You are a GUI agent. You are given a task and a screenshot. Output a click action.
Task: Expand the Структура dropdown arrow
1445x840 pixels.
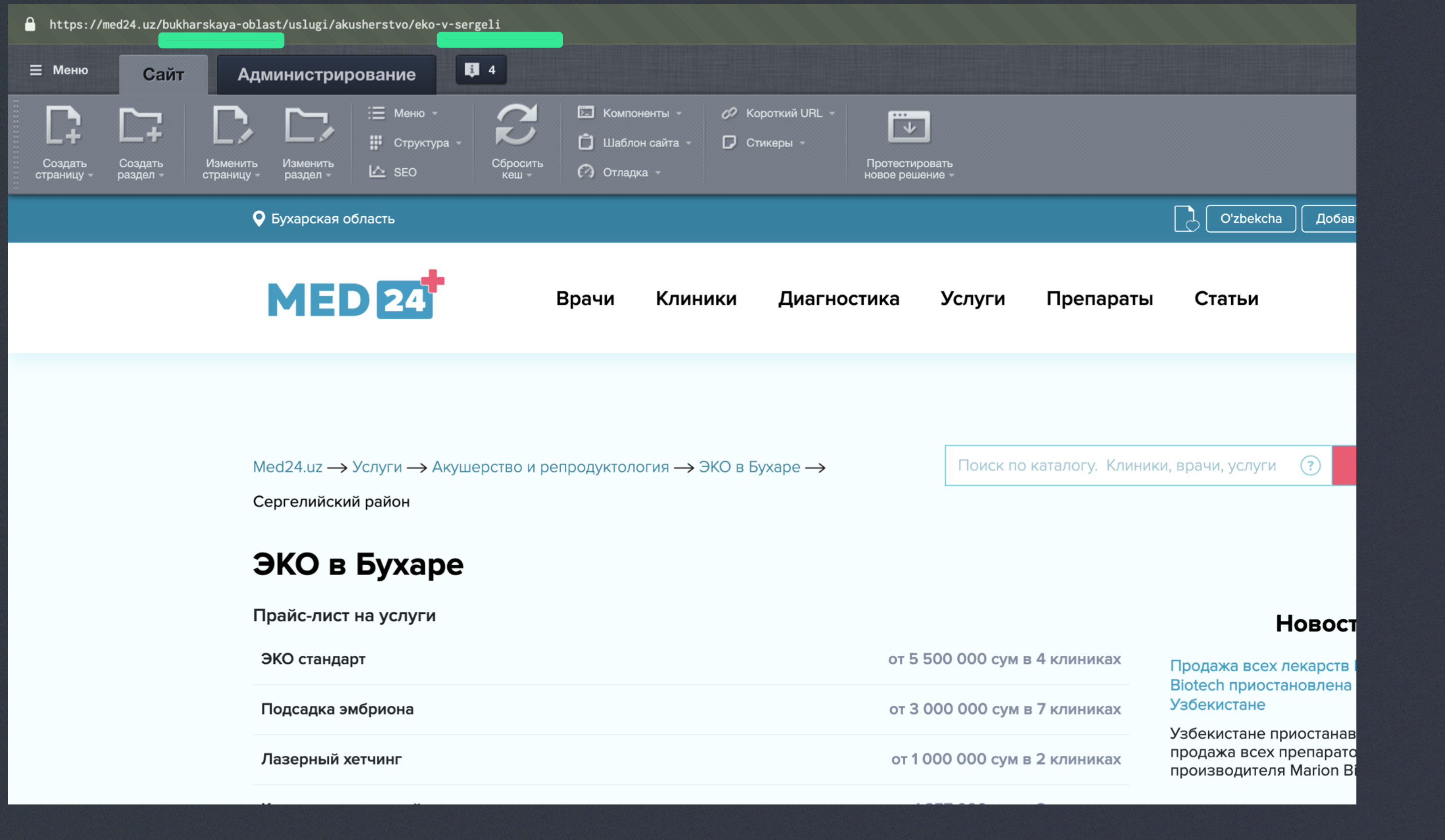tap(459, 143)
